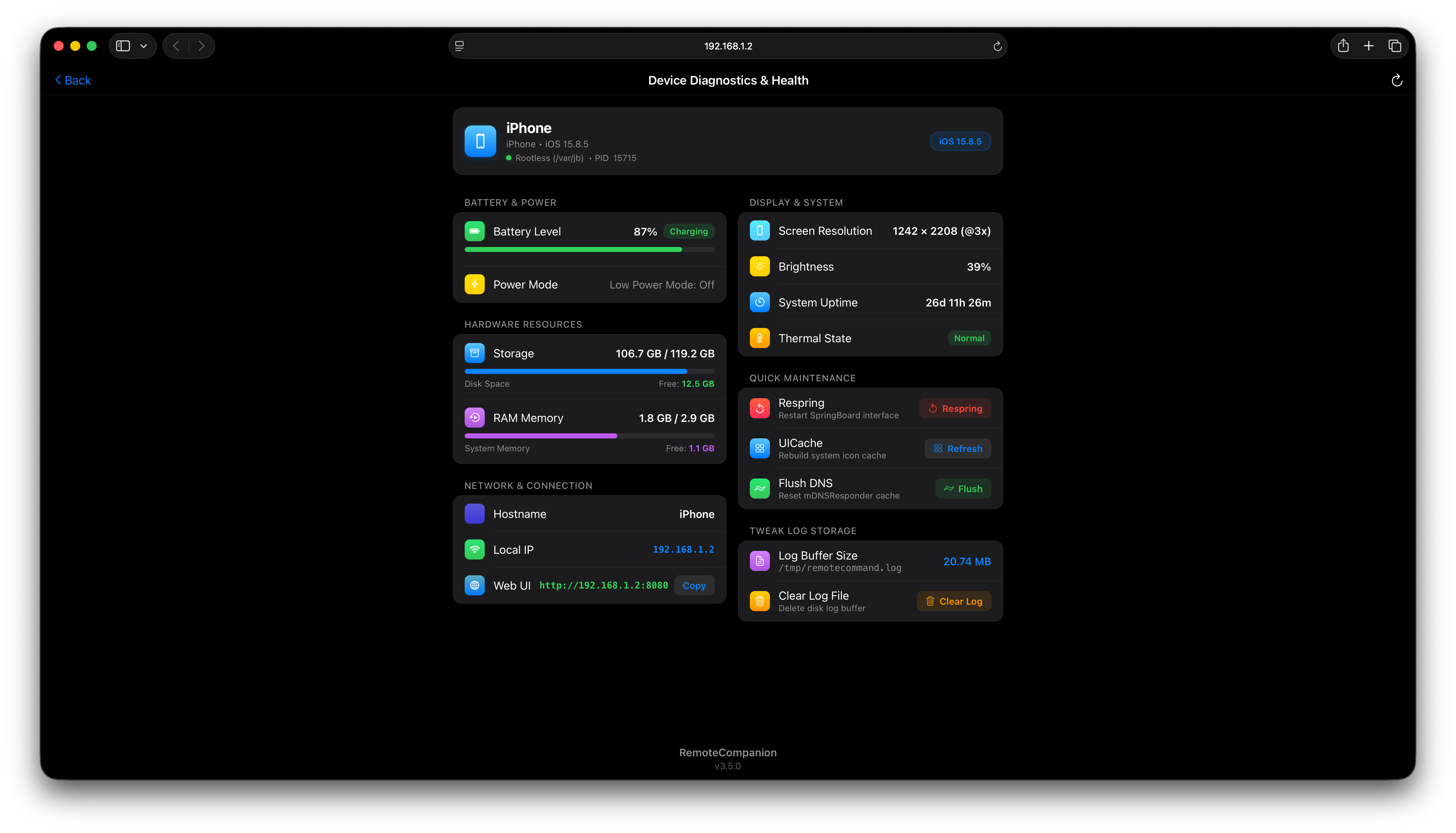Click the 20.74 MB log size value
1456x833 pixels.
(967, 561)
